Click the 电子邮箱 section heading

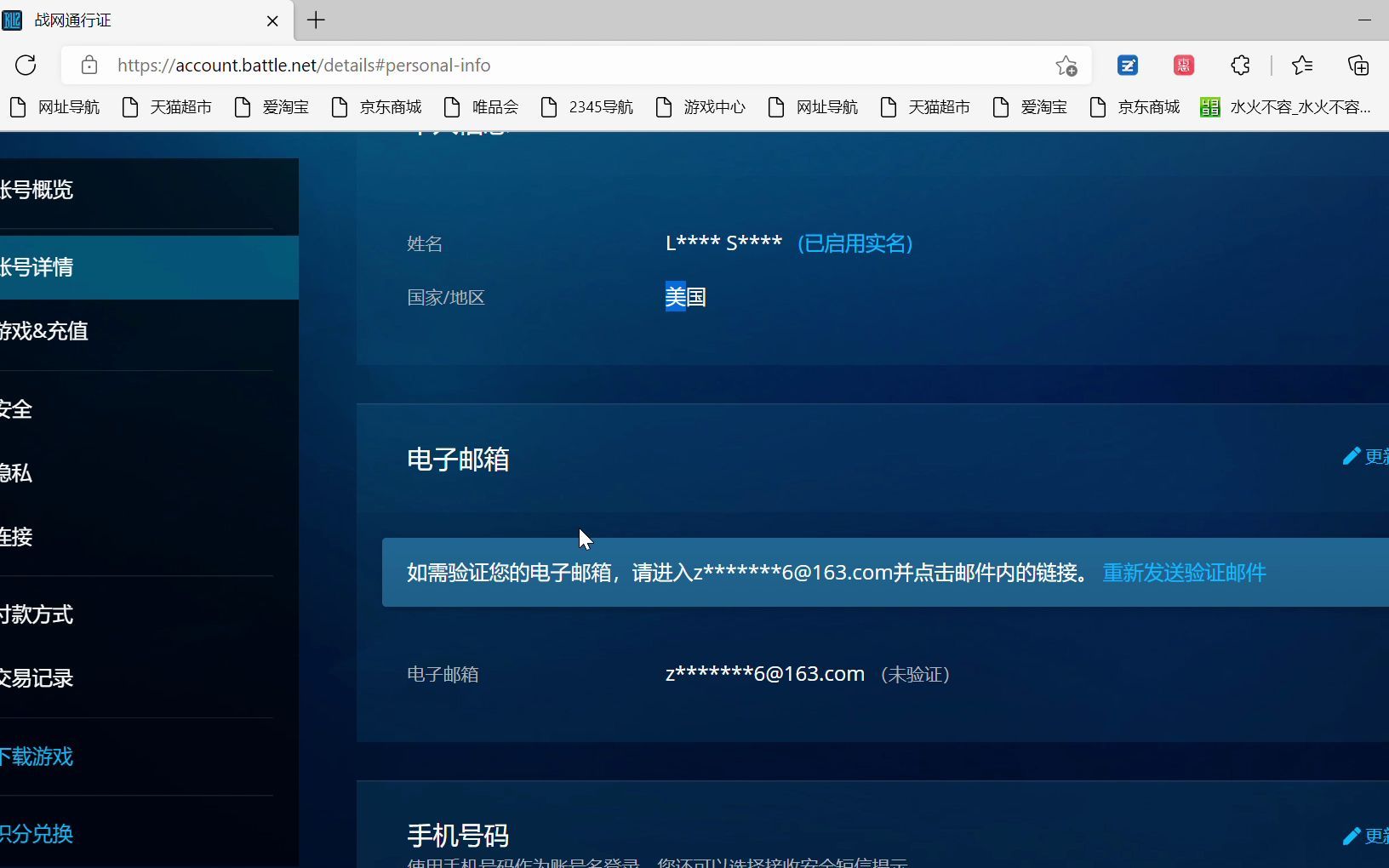(458, 460)
